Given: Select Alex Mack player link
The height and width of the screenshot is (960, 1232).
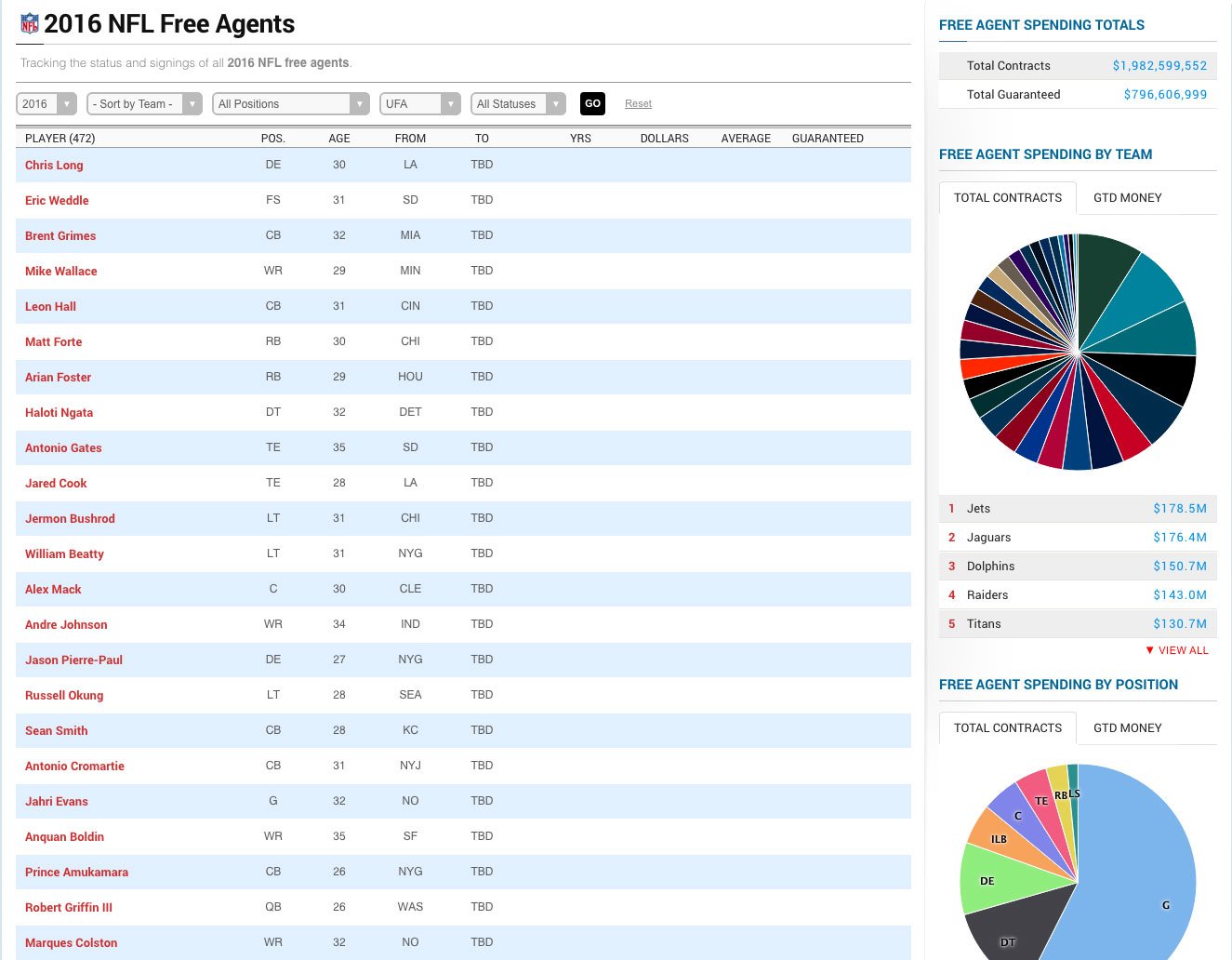Looking at the screenshot, I should point(53,589).
